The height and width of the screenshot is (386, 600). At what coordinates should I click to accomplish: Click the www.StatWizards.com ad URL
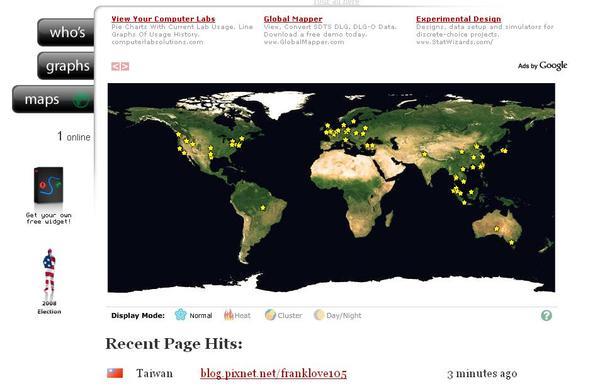(x=455, y=42)
